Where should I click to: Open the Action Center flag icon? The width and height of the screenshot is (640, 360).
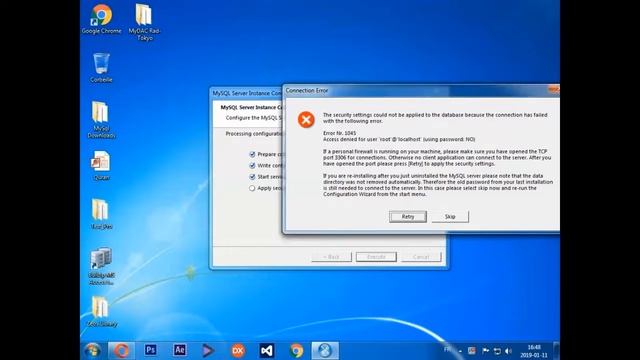click(485, 351)
